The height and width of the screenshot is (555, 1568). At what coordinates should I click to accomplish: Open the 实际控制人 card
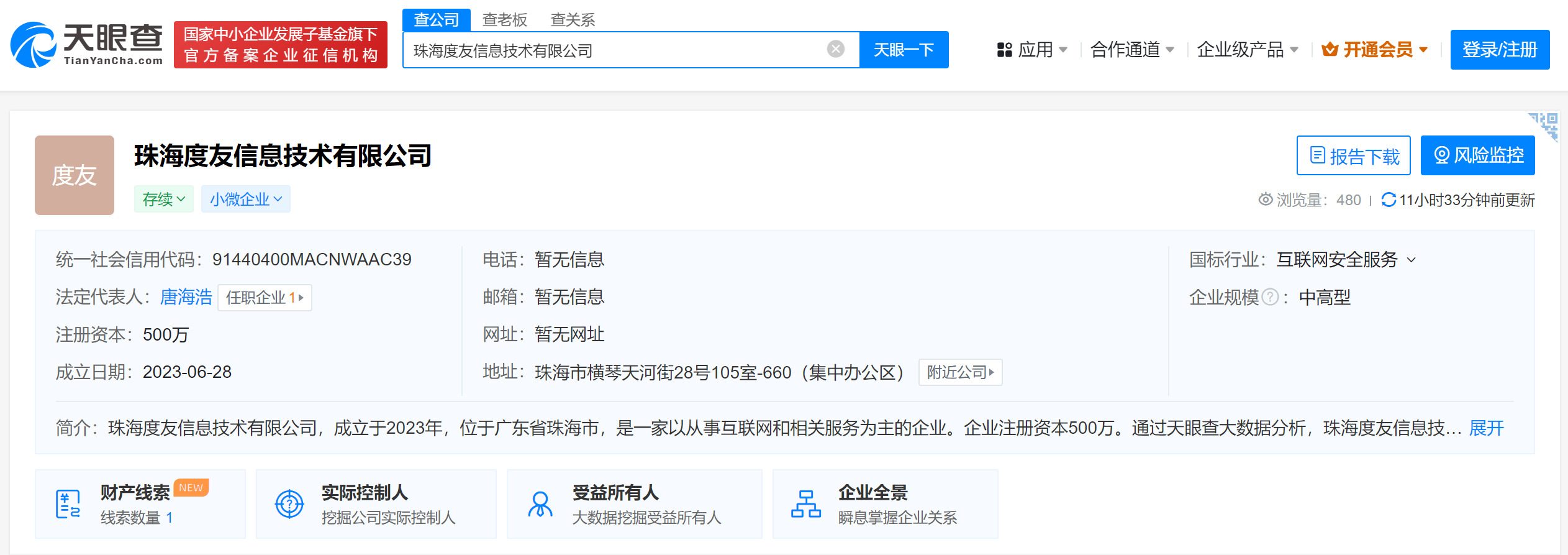[376, 504]
